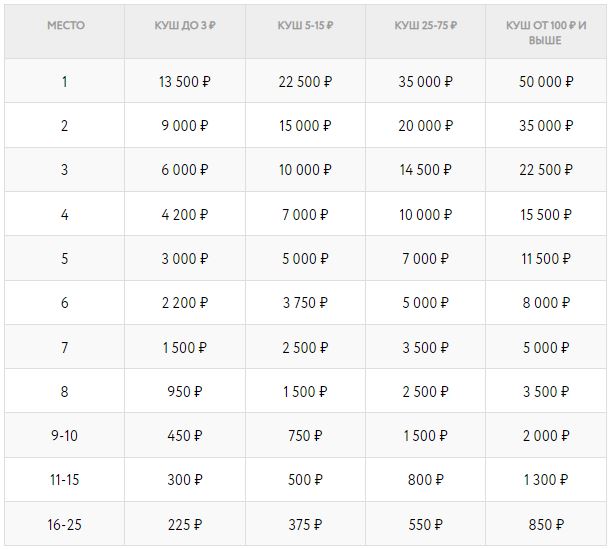Click the place 9-10 row label

tap(65, 435)
